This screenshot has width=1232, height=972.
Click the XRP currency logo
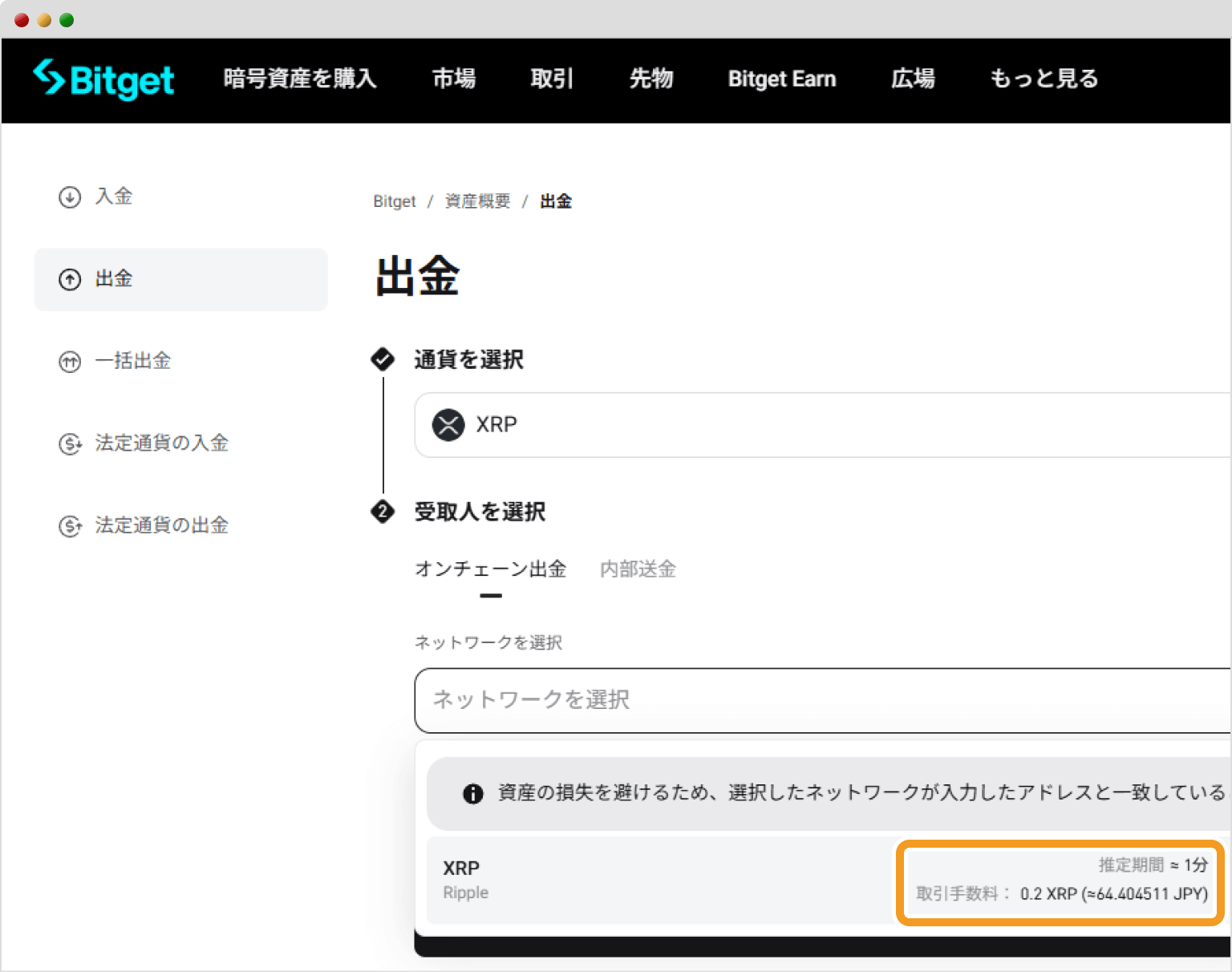click(448, 425)
